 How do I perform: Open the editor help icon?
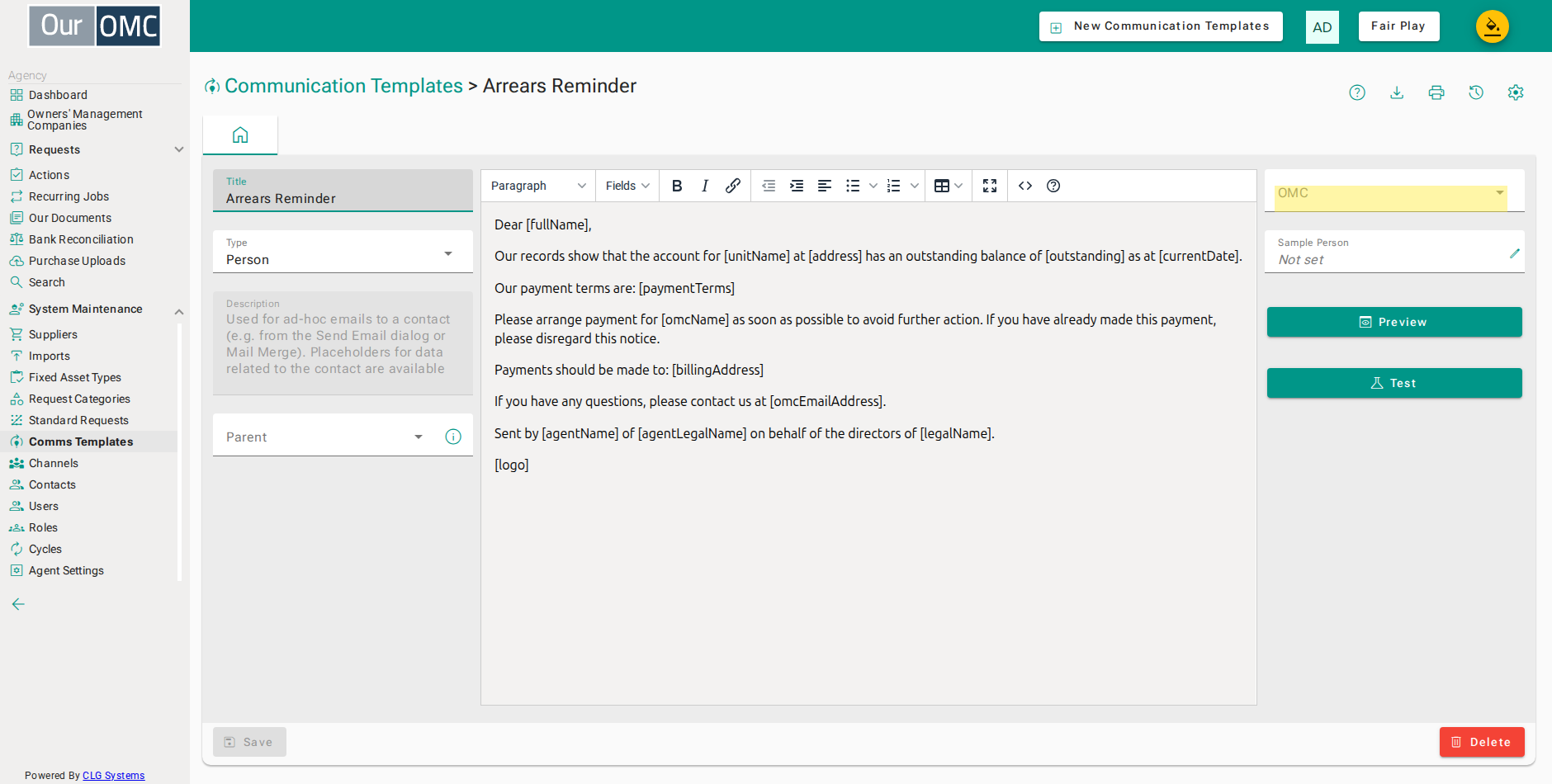[x=1053, y=186]
